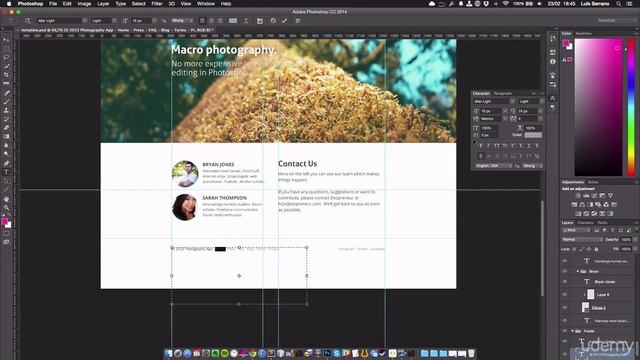Select the Move tool
640x360 pixels.
6,40
